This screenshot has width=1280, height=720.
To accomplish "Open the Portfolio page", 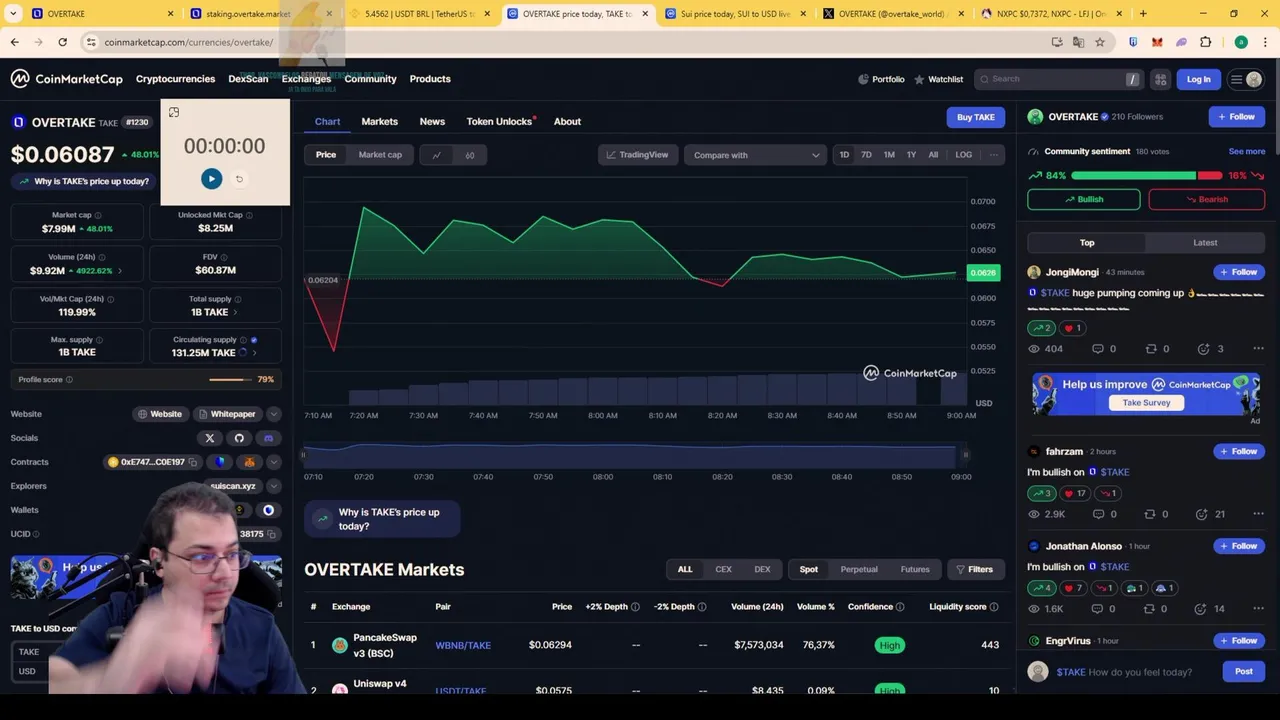I will tap(881, 79).
